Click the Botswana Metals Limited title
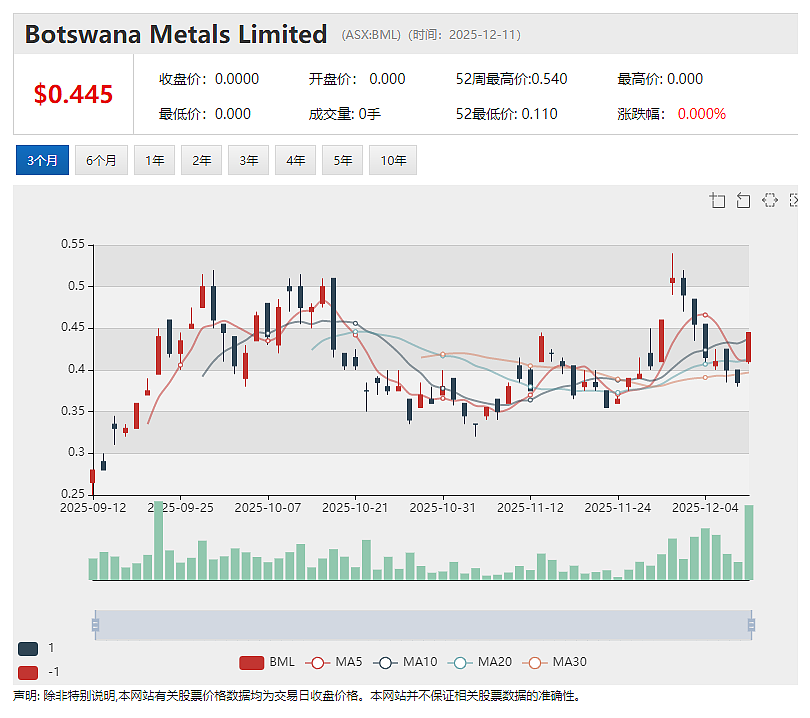The height and width of the screenshot is (718, 810). (176, 35)
